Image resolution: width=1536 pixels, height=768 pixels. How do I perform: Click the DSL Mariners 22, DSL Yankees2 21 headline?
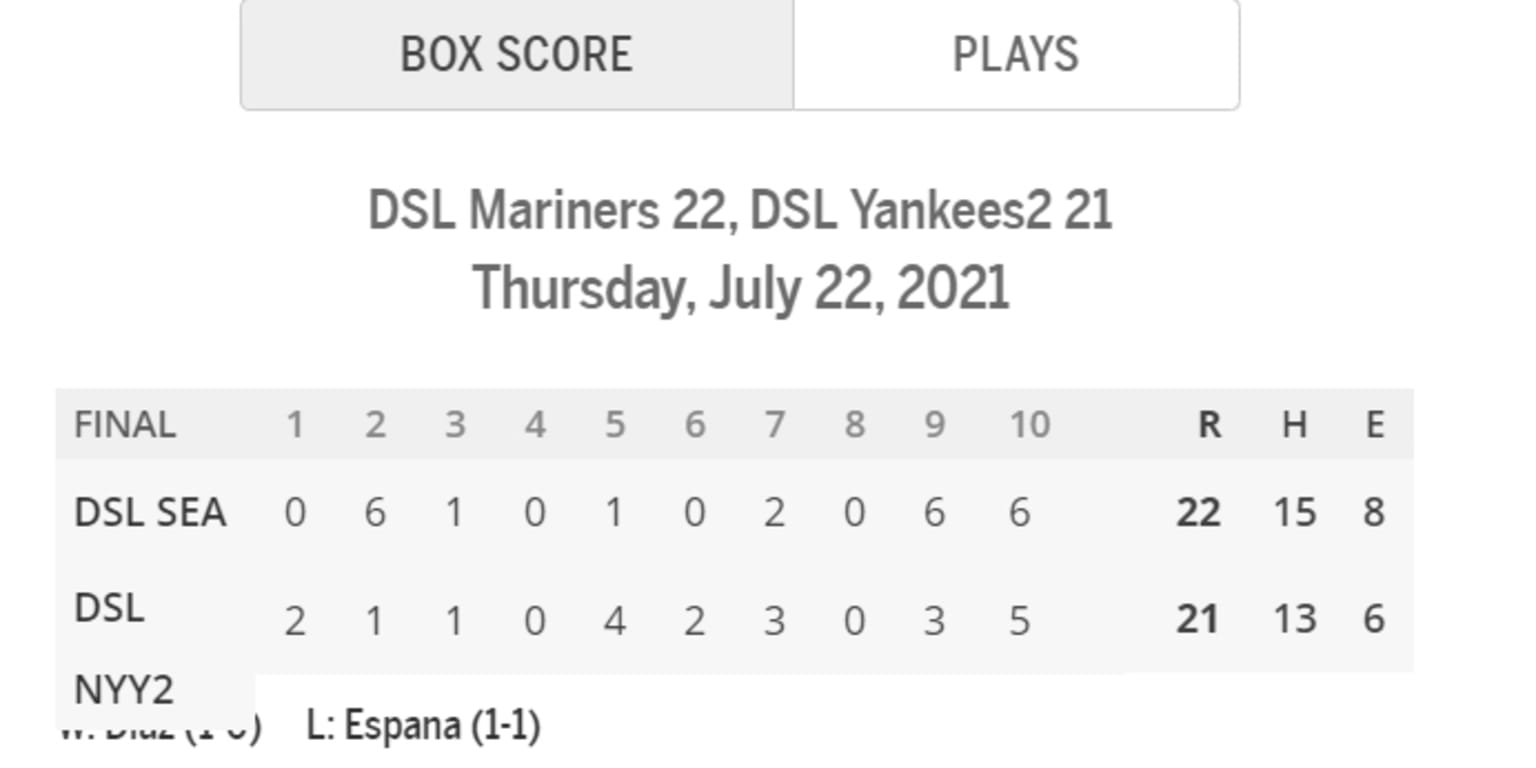click(740, 211)
